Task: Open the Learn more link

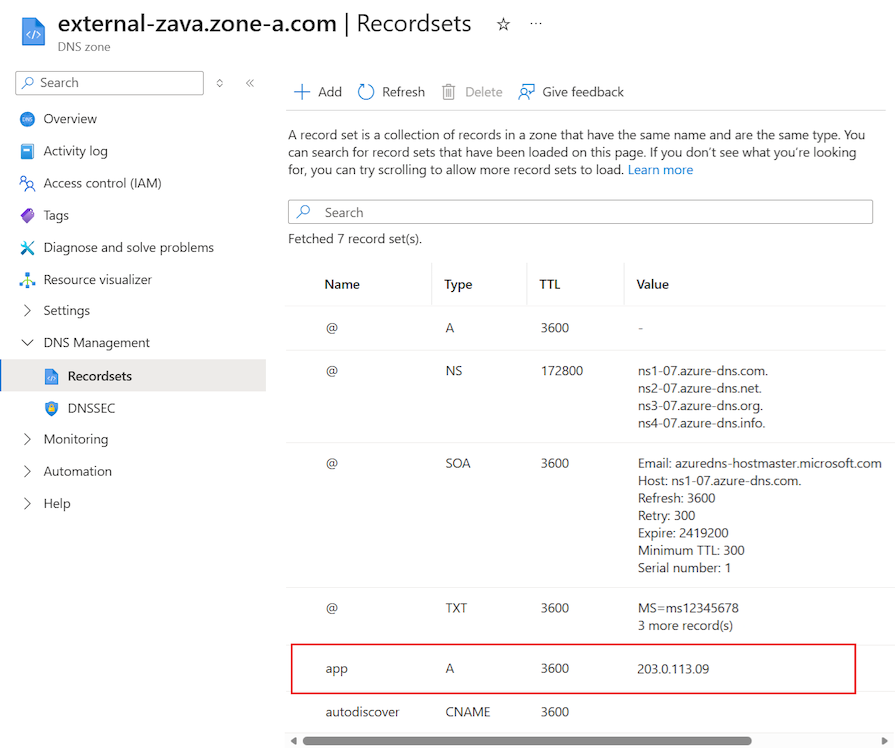Action: click(x=660, y=170)
